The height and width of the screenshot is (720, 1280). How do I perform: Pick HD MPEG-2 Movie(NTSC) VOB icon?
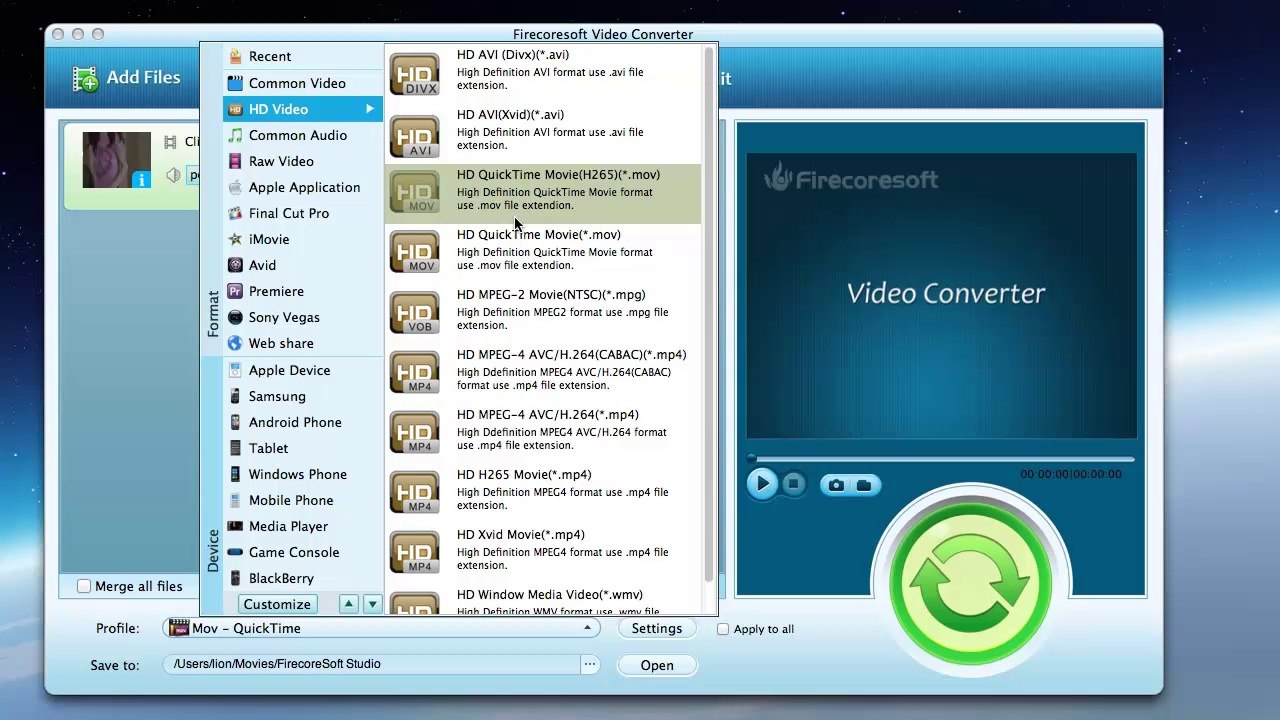tap(414, 314)
